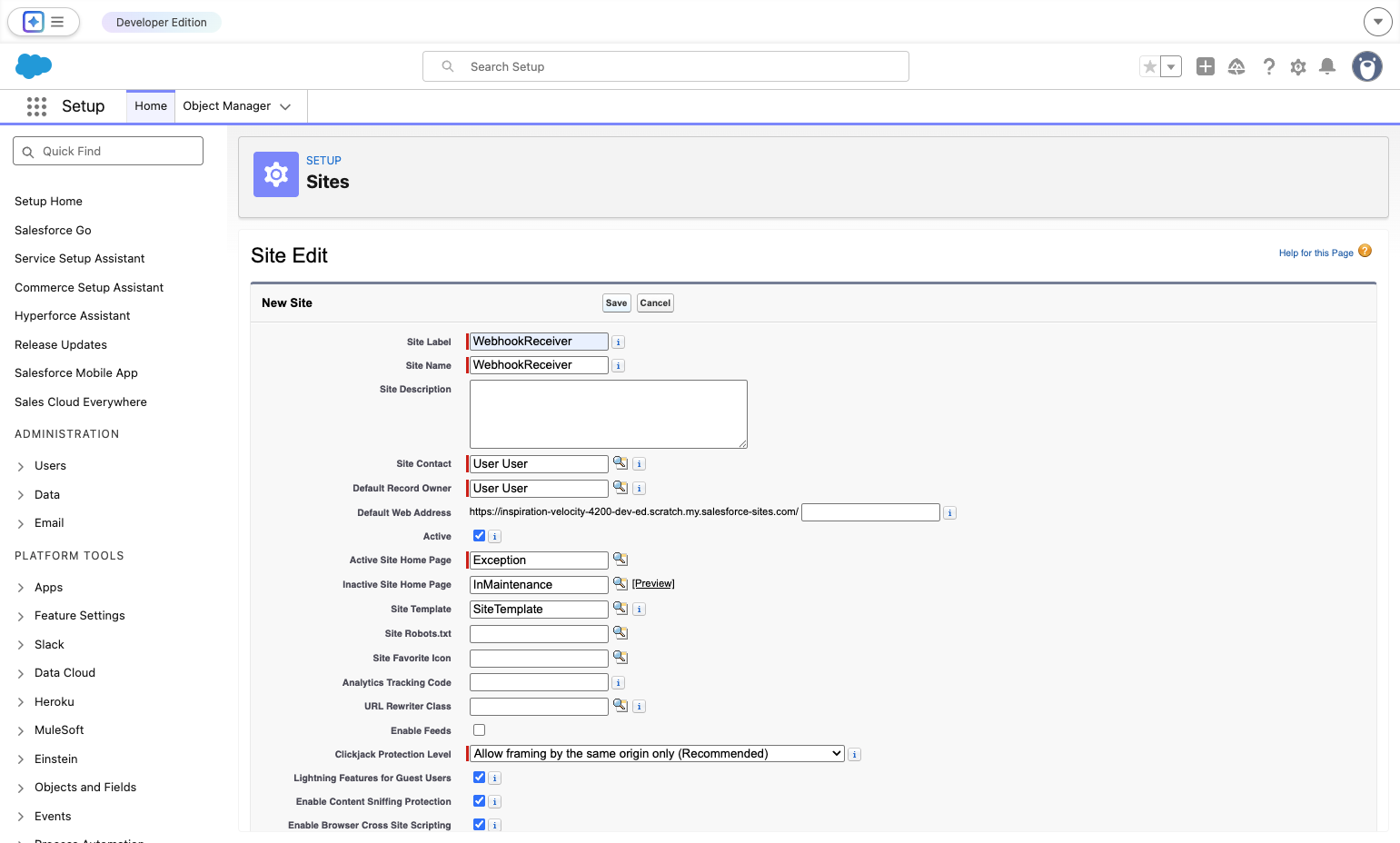Open Release Updates in the sidebar

(x=61, y=345)
